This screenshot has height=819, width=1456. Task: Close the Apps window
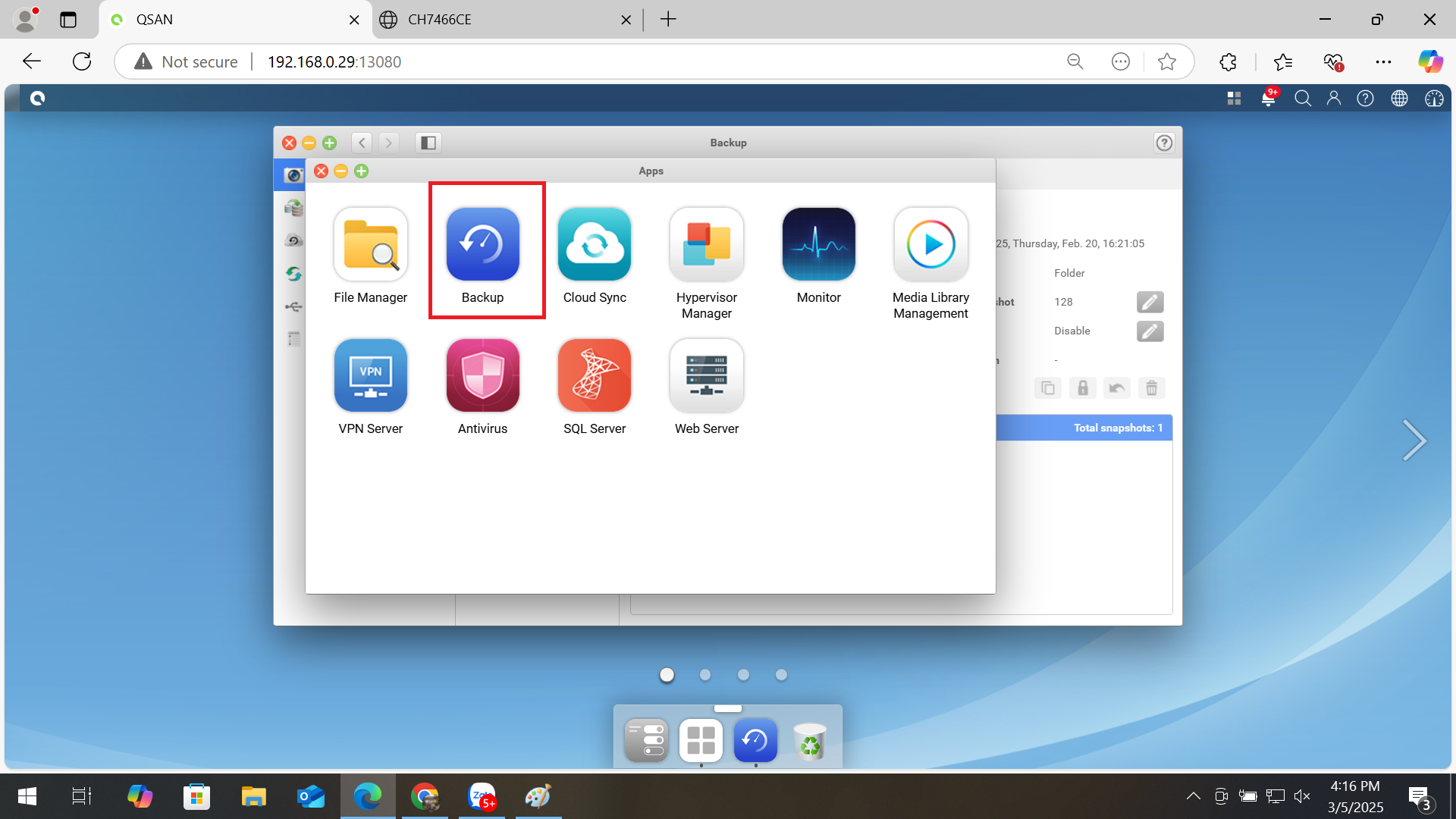[321, 171]
